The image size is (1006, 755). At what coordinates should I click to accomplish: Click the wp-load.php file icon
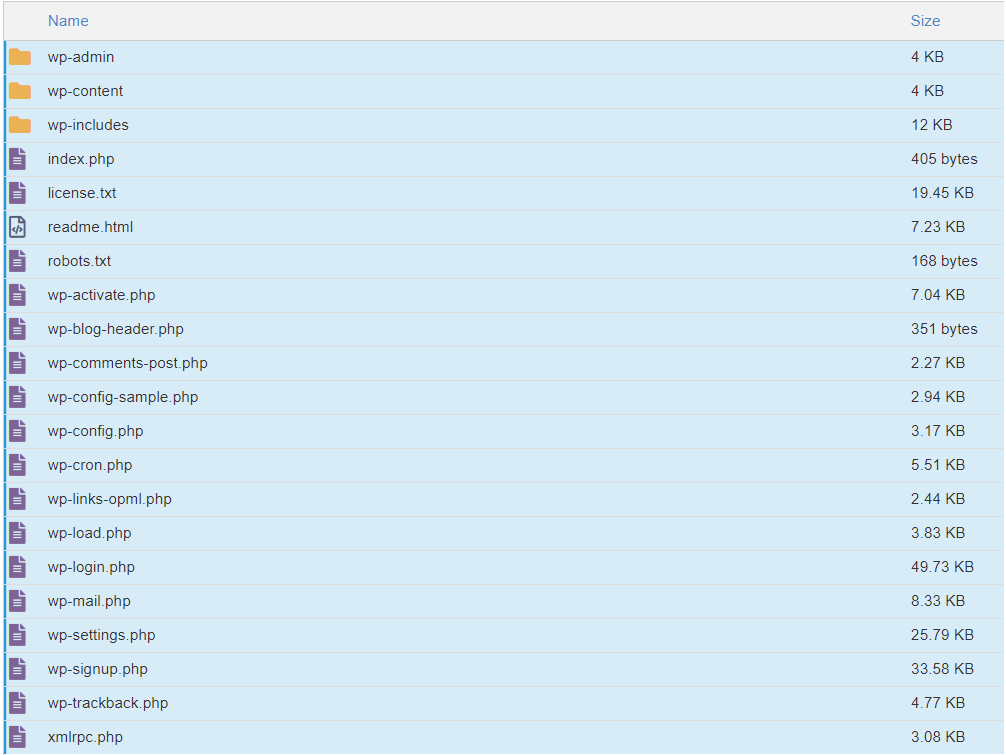tap(18, 533)
